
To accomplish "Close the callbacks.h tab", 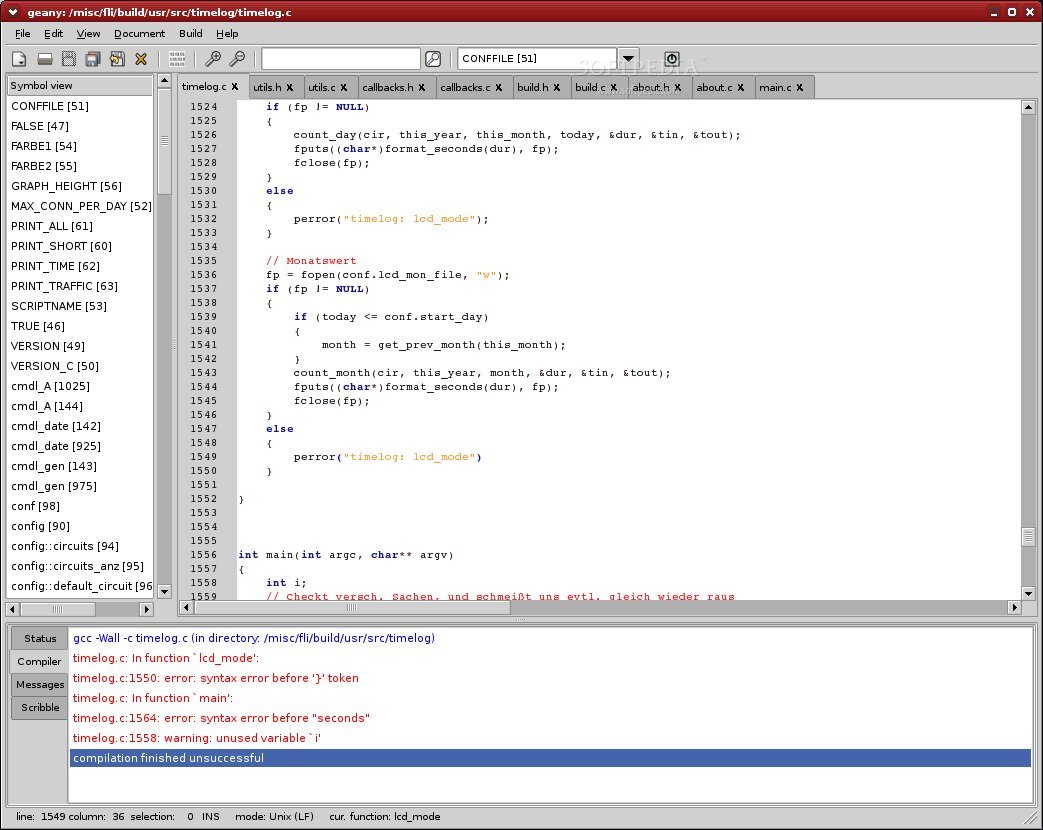I will pyautogui.click(x=422, y=87).
